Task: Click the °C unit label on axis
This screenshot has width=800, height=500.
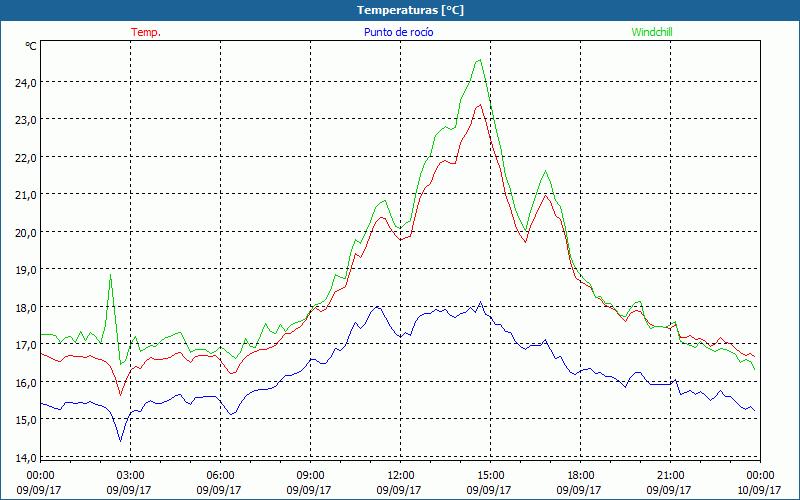Action: 31,46
